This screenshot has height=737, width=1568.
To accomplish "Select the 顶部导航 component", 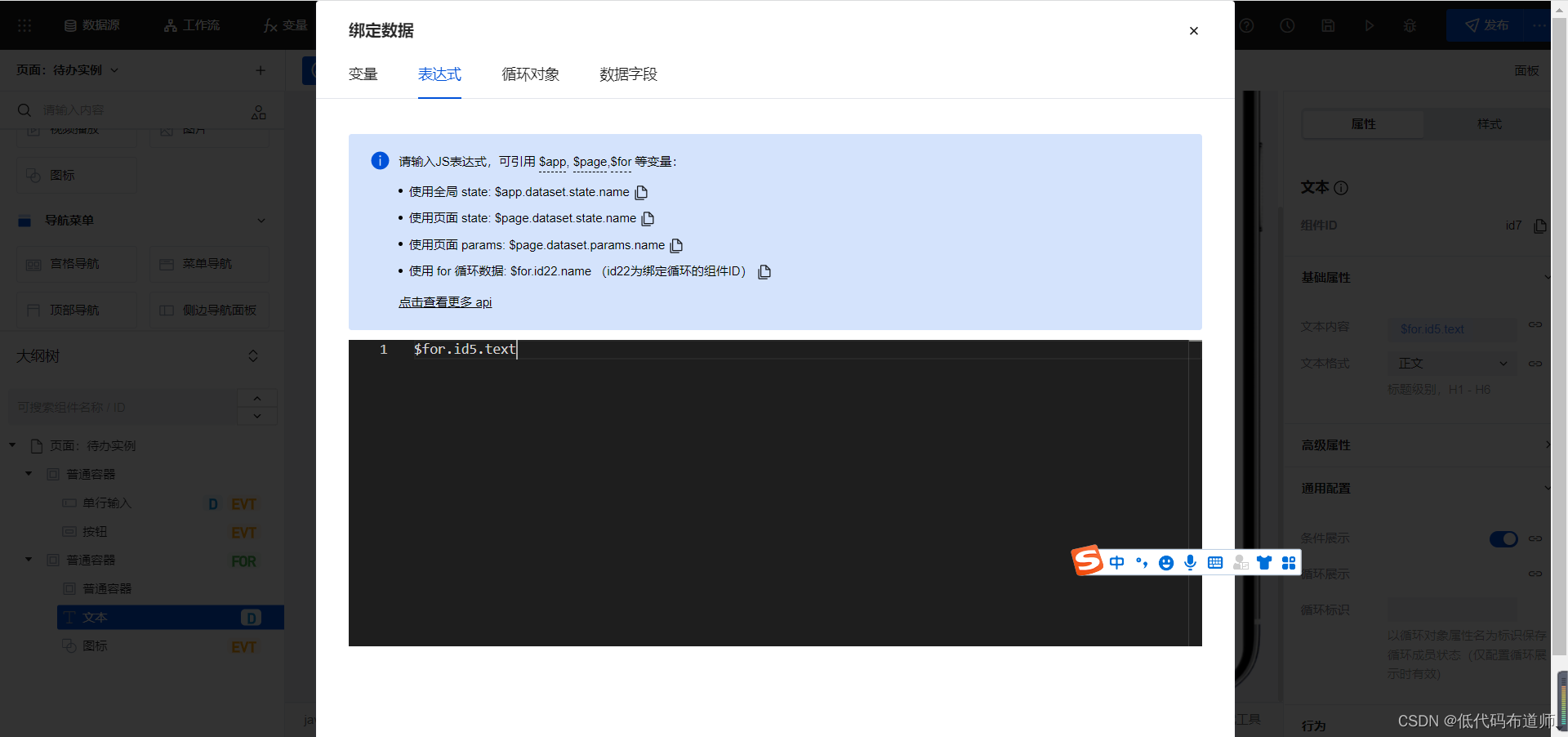I will coord(77,310).
